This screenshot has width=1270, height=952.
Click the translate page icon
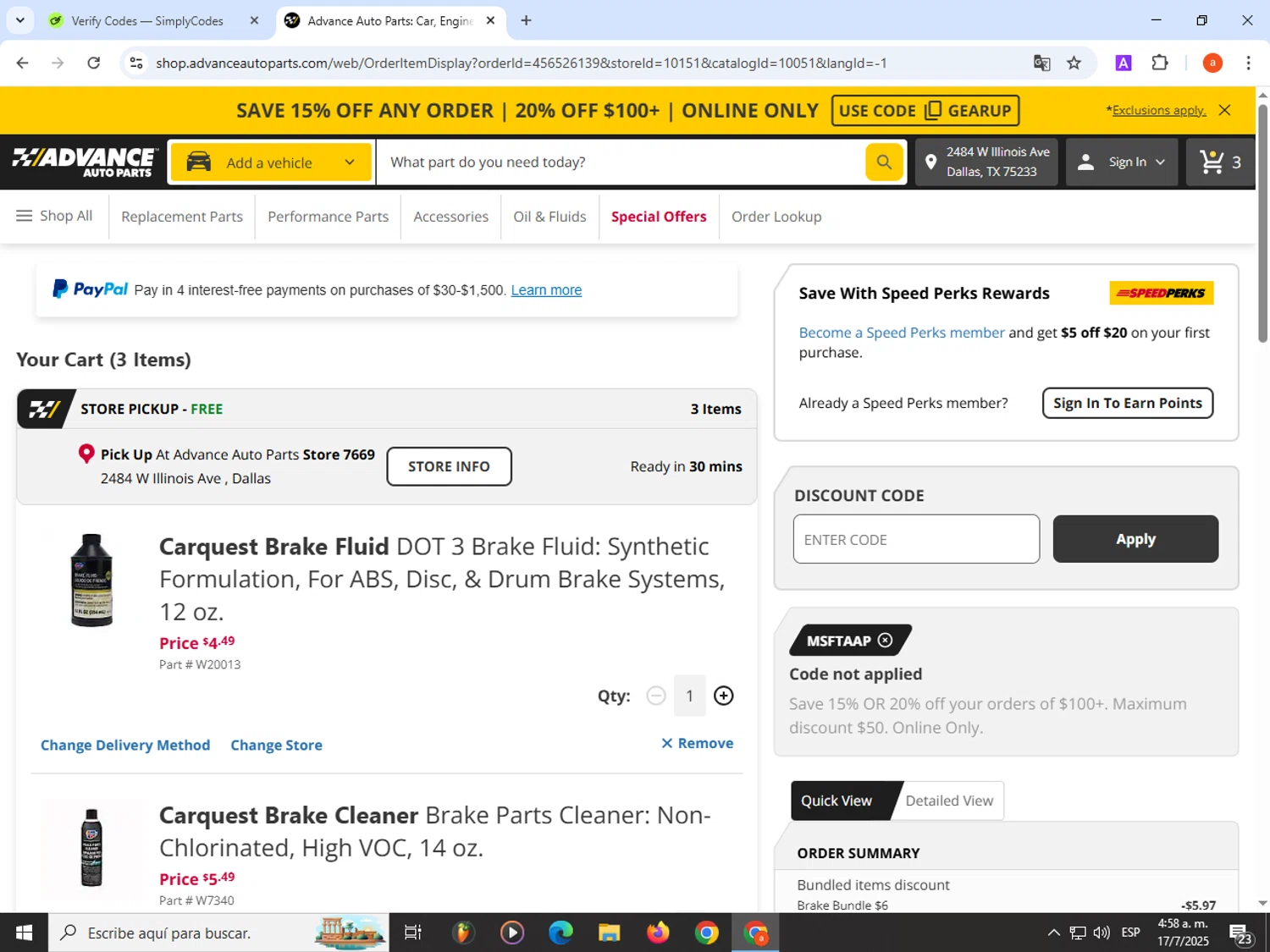(1041, 63)
